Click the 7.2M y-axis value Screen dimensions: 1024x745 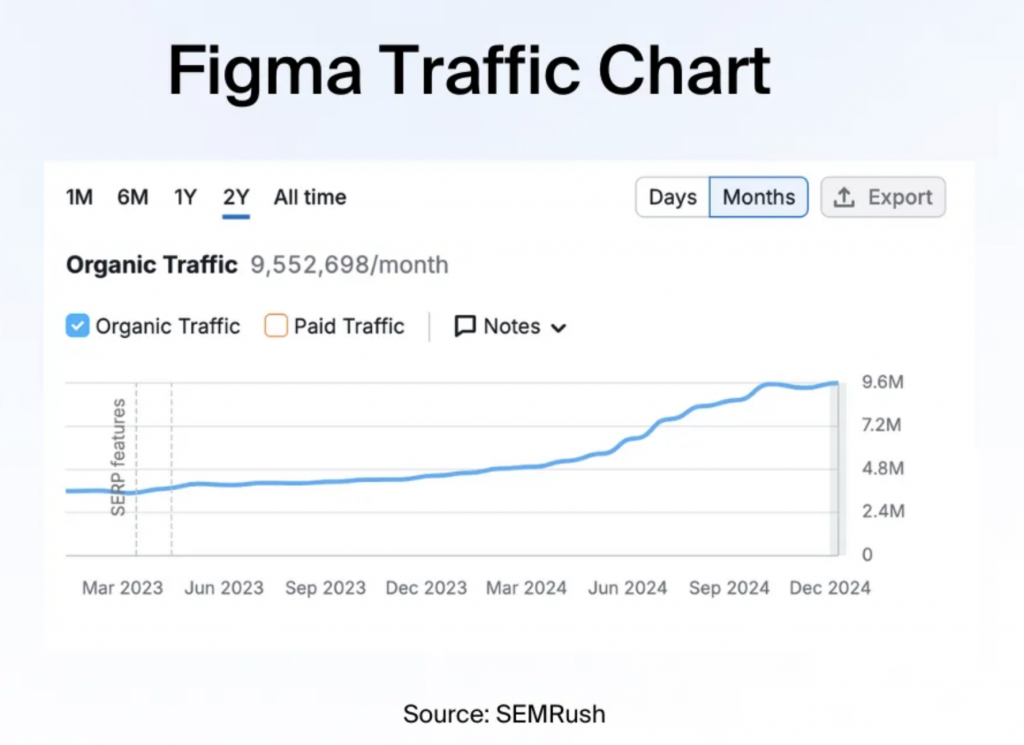coord(882,425)
